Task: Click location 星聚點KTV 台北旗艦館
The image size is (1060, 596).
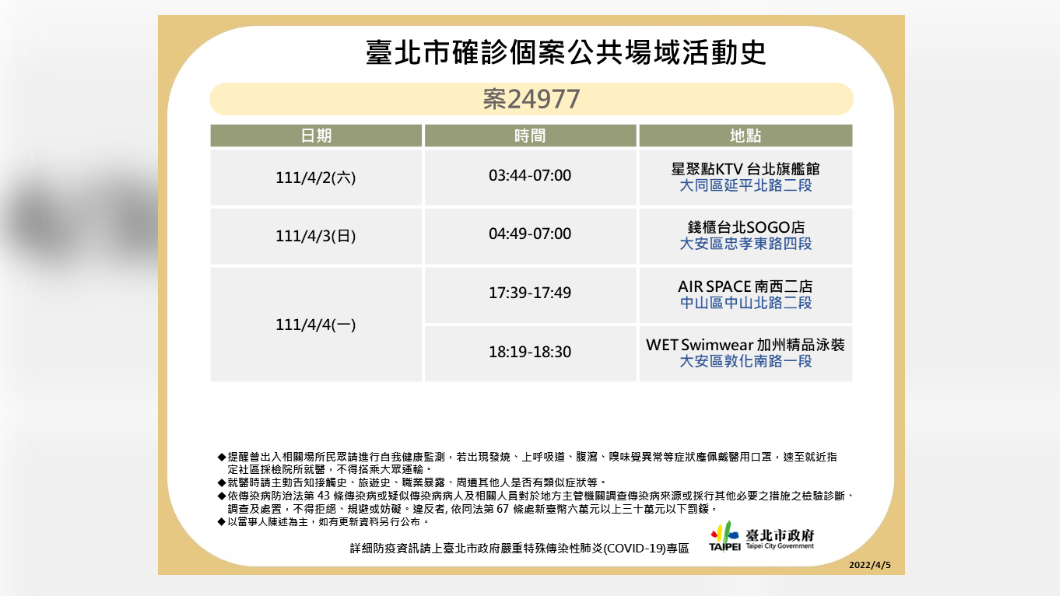Action: coord(746,168)
